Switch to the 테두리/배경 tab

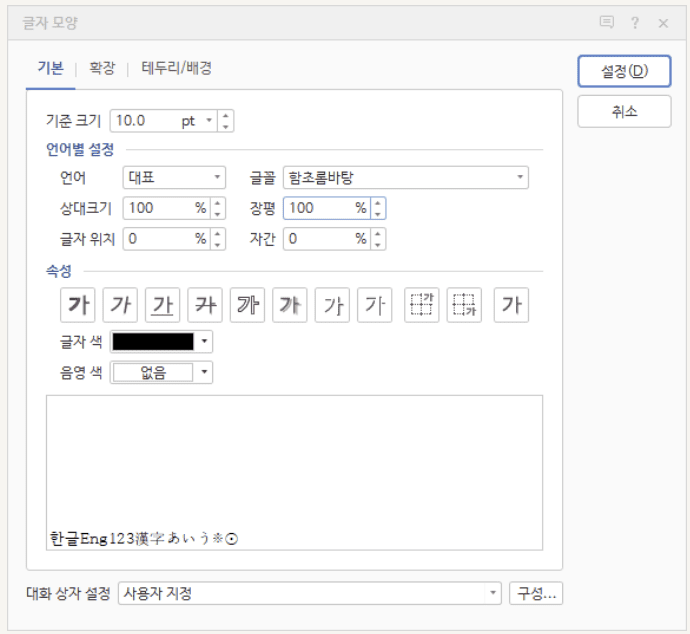pos(176,68)
